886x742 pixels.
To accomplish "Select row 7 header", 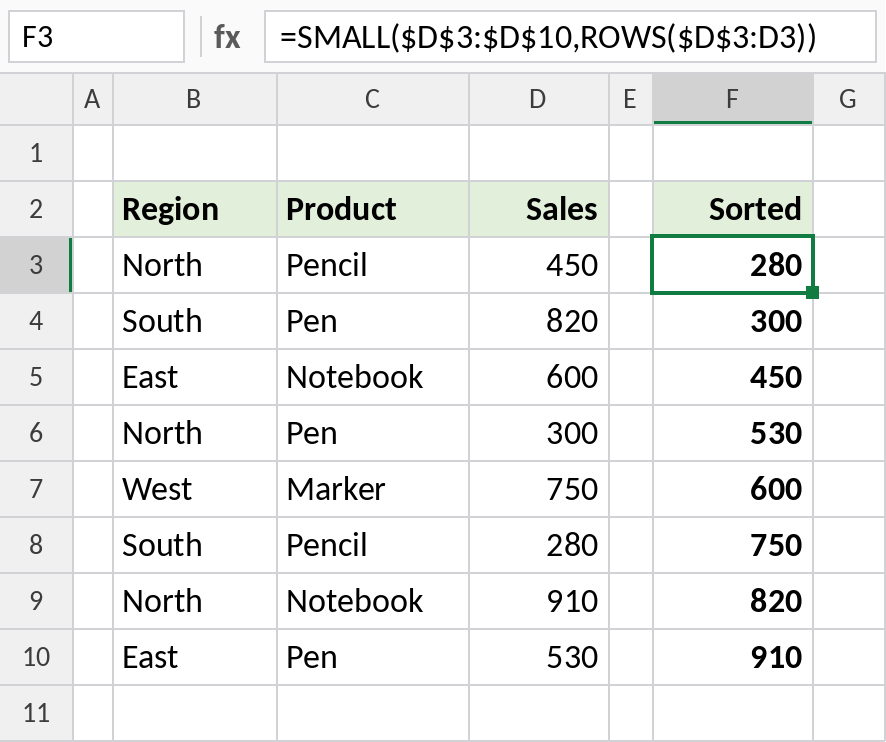I will point(36,489).
